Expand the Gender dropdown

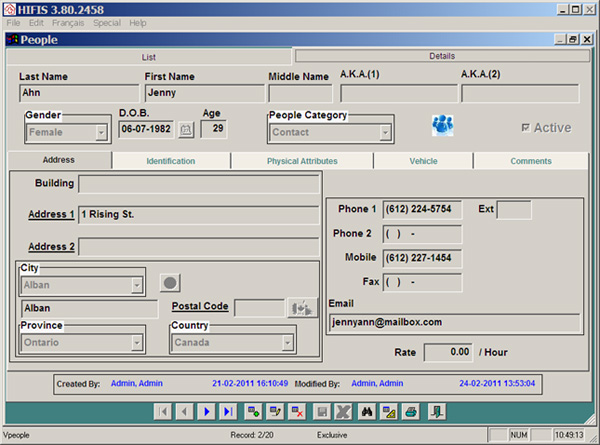101,131
